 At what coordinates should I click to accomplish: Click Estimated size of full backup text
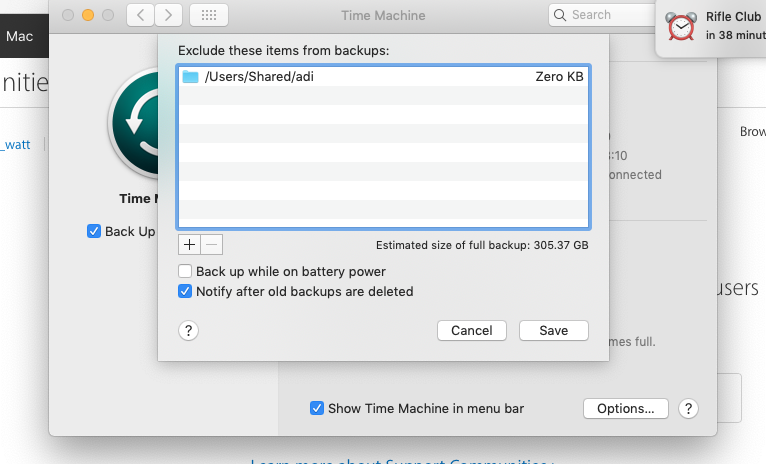click(x=482, y=245)
